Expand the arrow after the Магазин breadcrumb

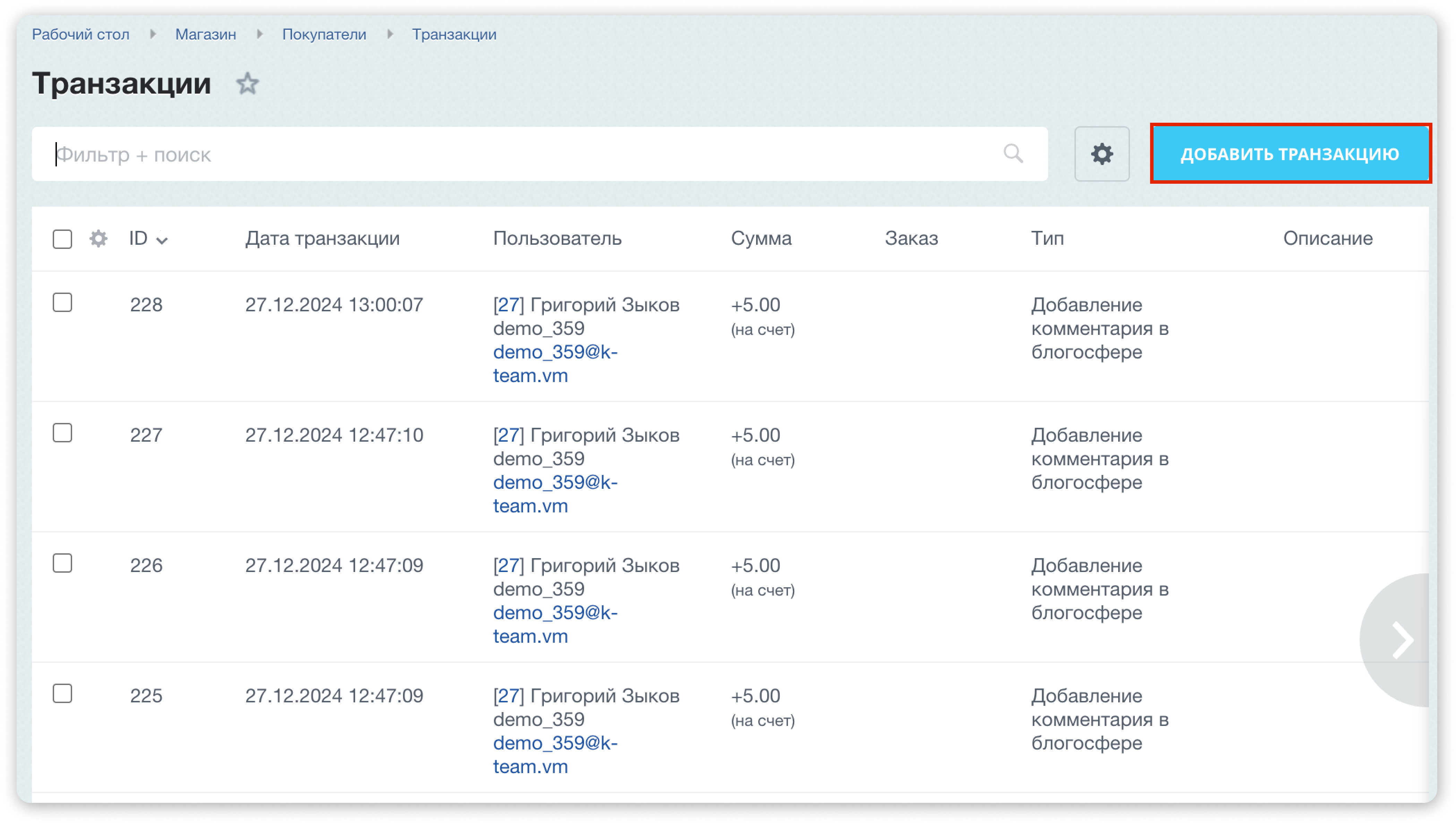click(259, 34)
